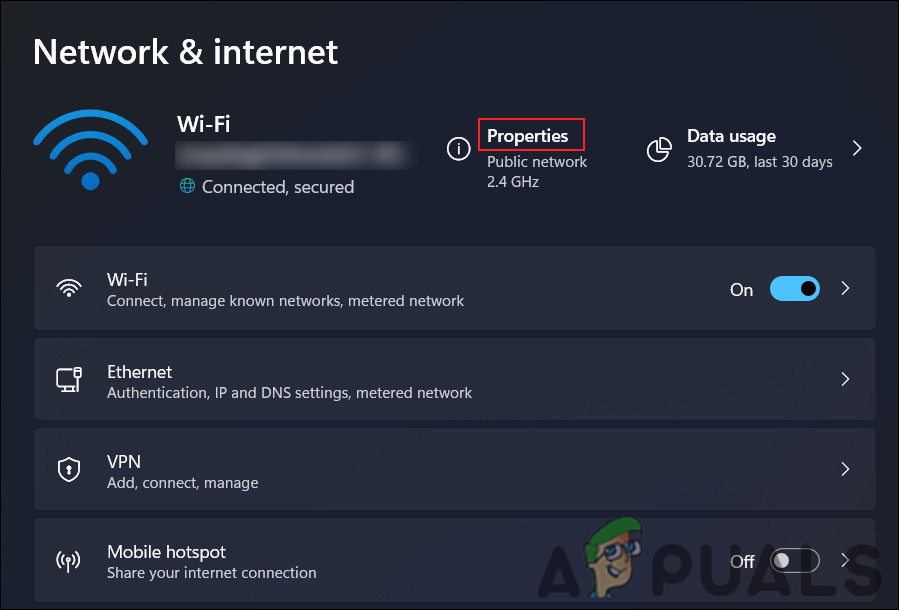Click the Mobile hotspot broadcast icon
The width and height of the screenshot is (899, 610).
coord(68,560)
